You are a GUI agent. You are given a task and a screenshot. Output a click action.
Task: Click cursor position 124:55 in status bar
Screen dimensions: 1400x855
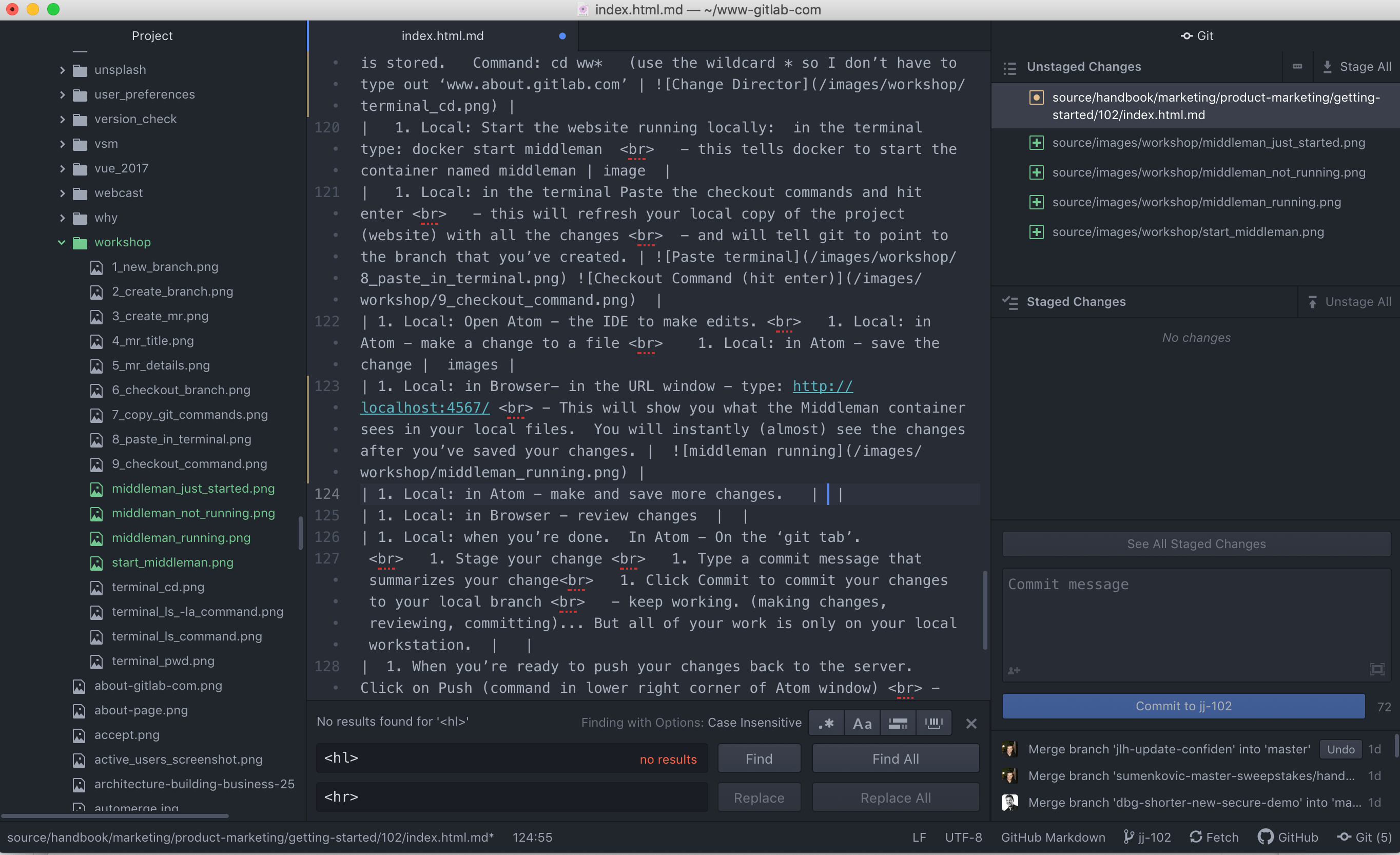(532, 838)
